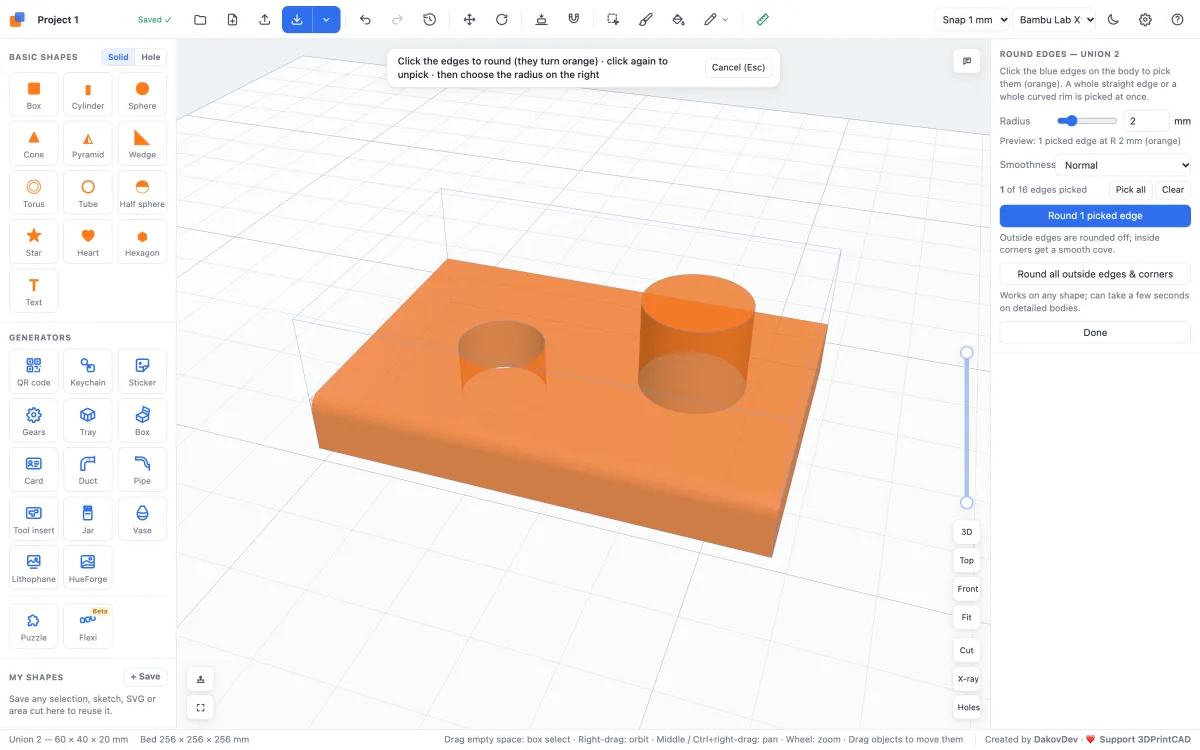The width and height of the screenshot is (1200, 750).
Task: Add a Heart basic shape
Action: pos(88,241)
